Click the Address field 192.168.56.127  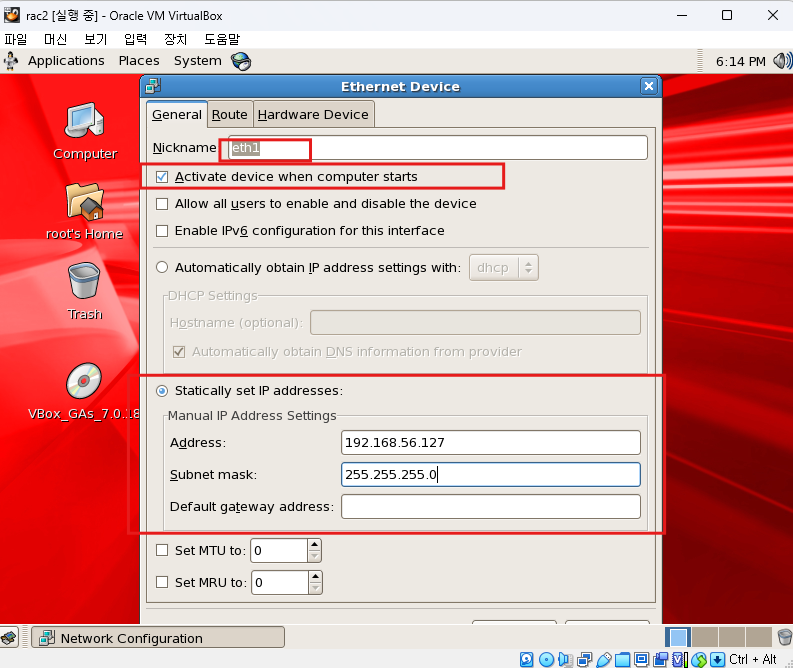pos(491,442)
